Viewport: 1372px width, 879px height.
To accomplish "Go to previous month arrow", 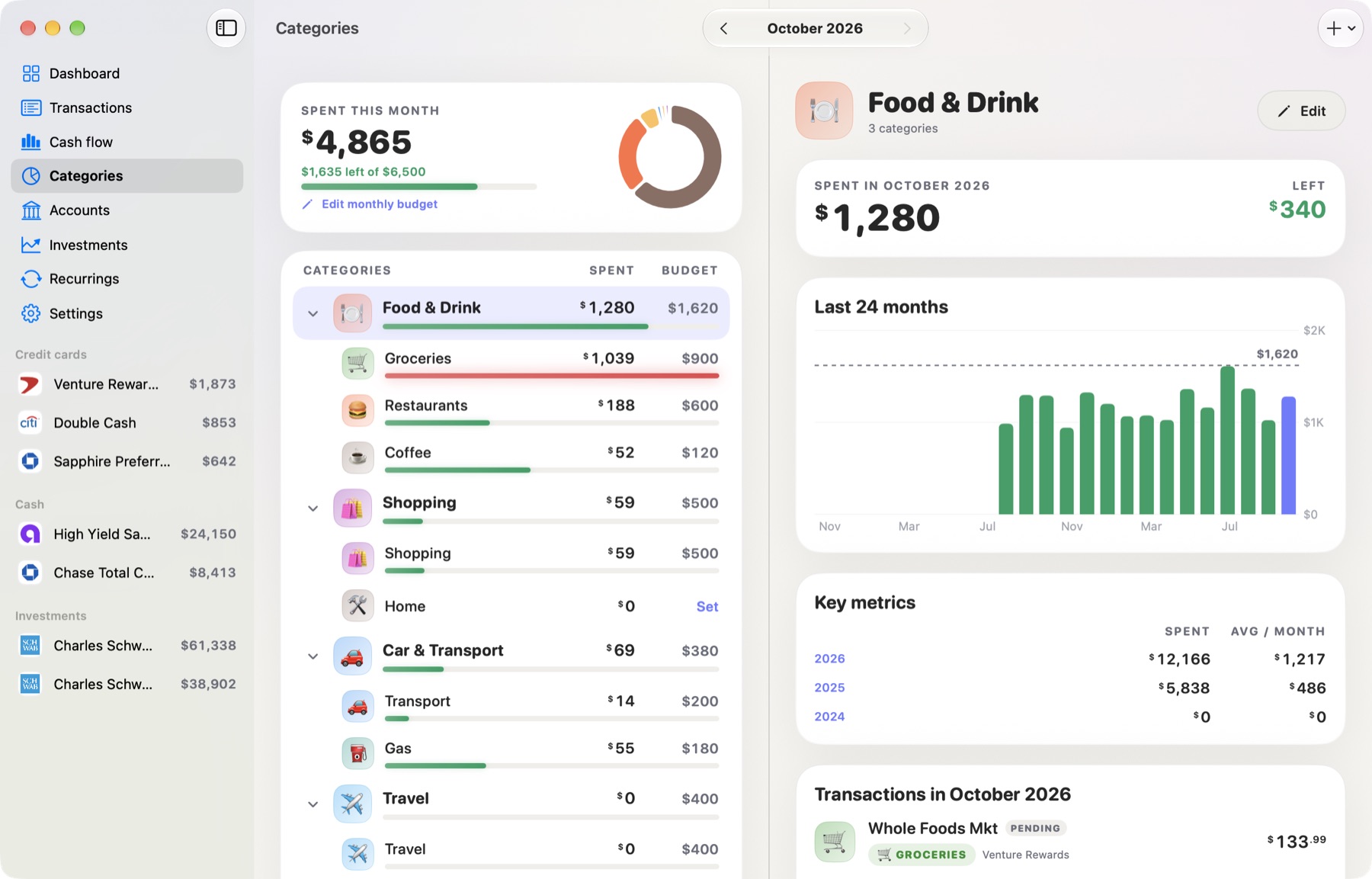I will pos(723,28).
